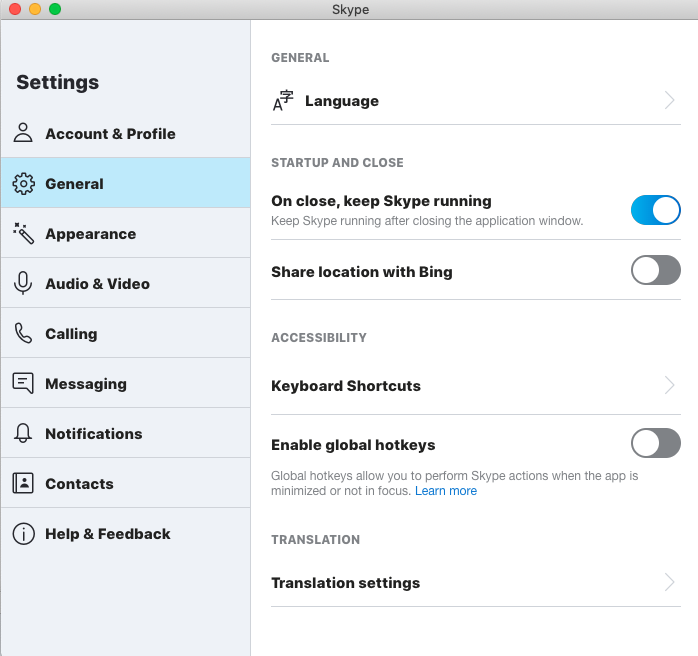Image resolution: width=698 pixels, height=656 pixels.
Task: Click the TRANSLATION section header
Action: pos(316,539)
